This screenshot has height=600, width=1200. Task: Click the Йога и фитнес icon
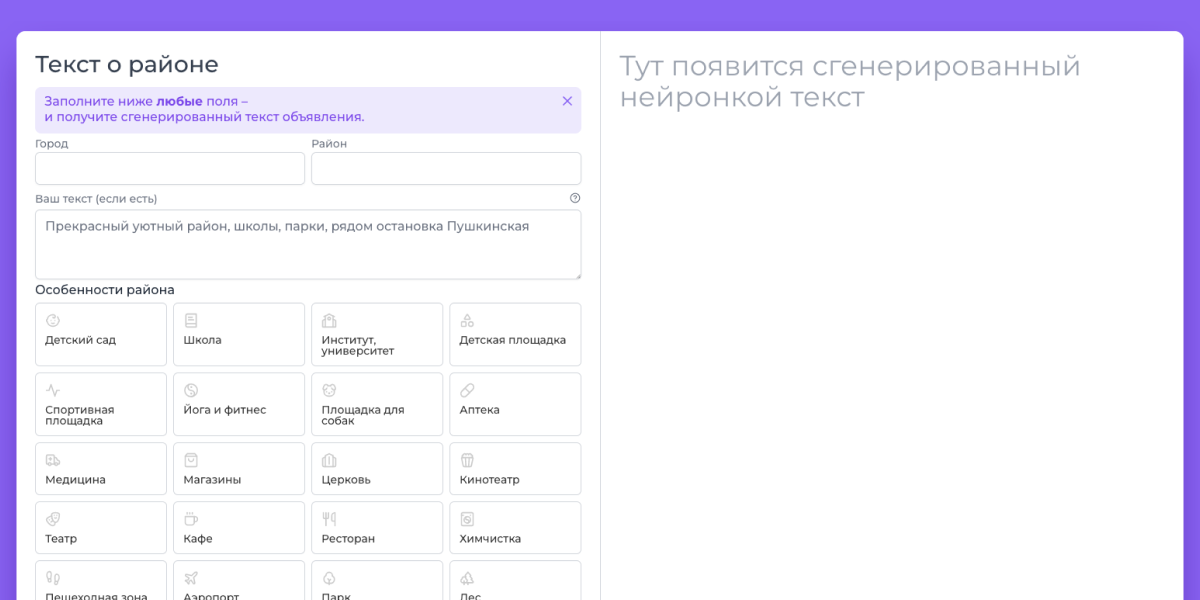pos(191,390)
